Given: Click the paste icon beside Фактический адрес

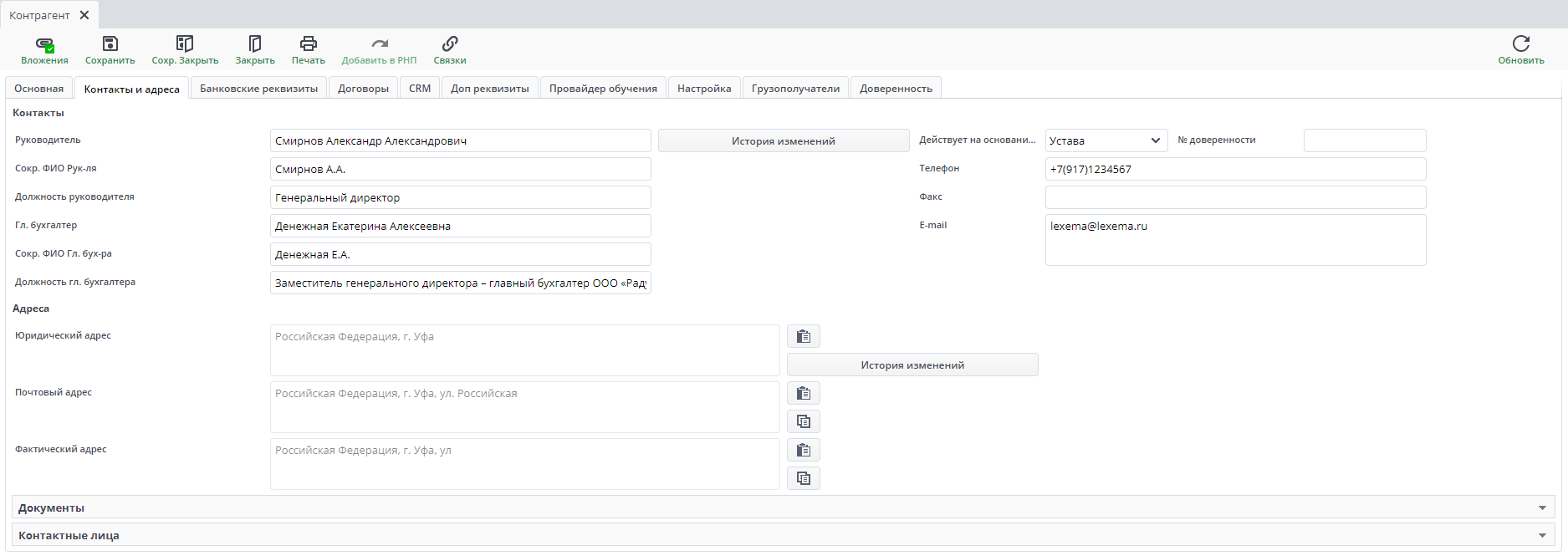Looking at the screenshot, I should point(803,450).
